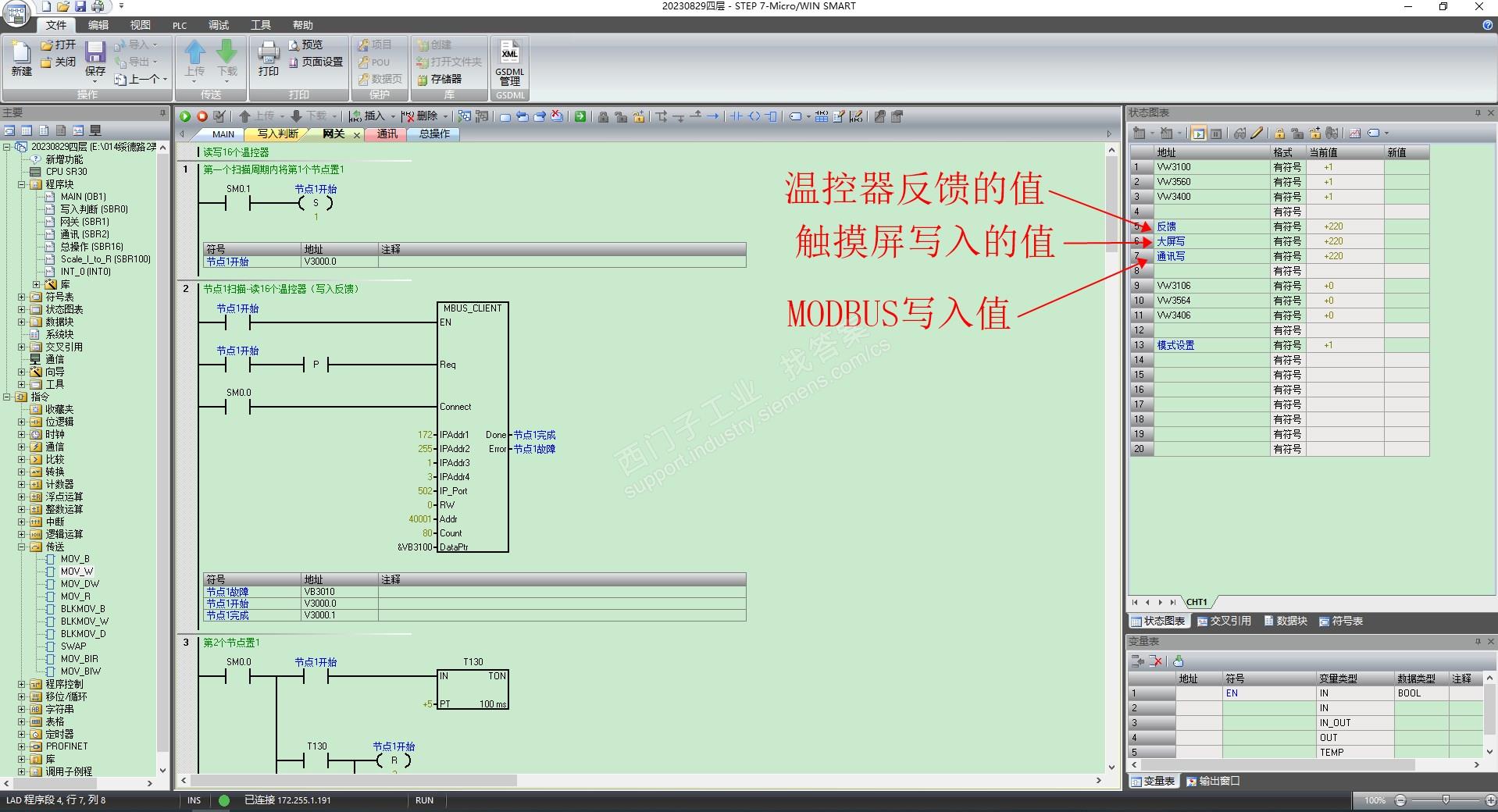The height and width of the screenshot is (812, 1498).
Task: Open GSDML 管理 from the ribbon
Action: coord(510,62)
